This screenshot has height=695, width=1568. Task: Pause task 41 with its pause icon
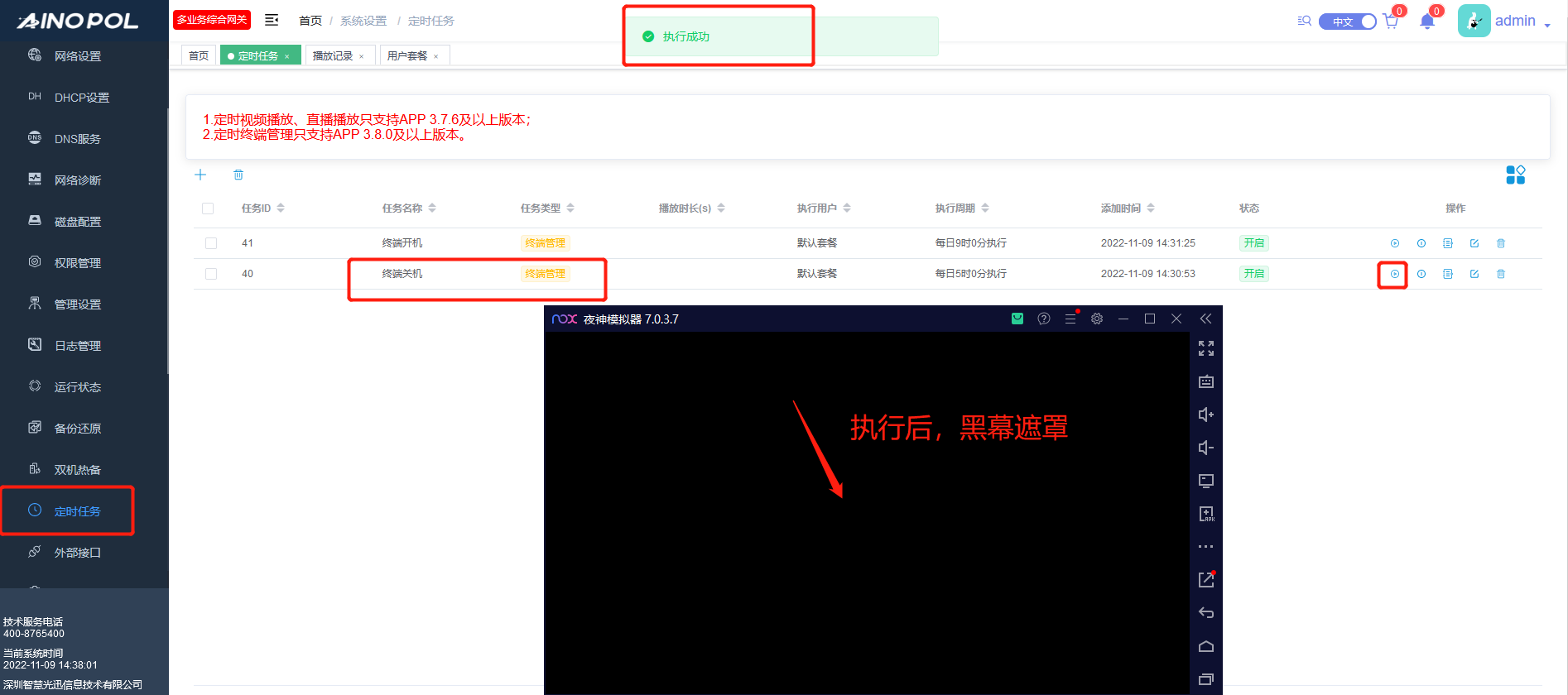pos(1421,243)
